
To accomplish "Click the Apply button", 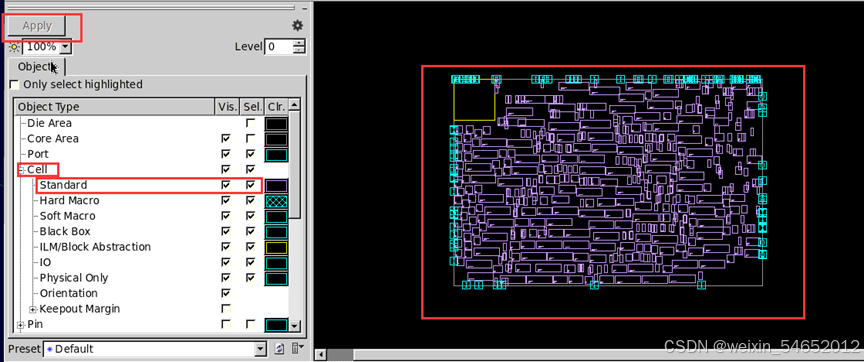I will [x=37, y=25].
